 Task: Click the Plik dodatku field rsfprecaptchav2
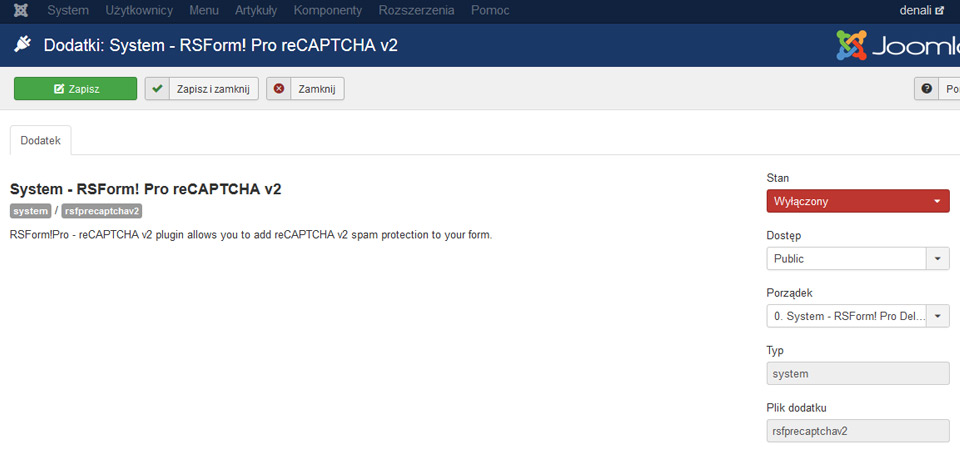pos(858,431)
